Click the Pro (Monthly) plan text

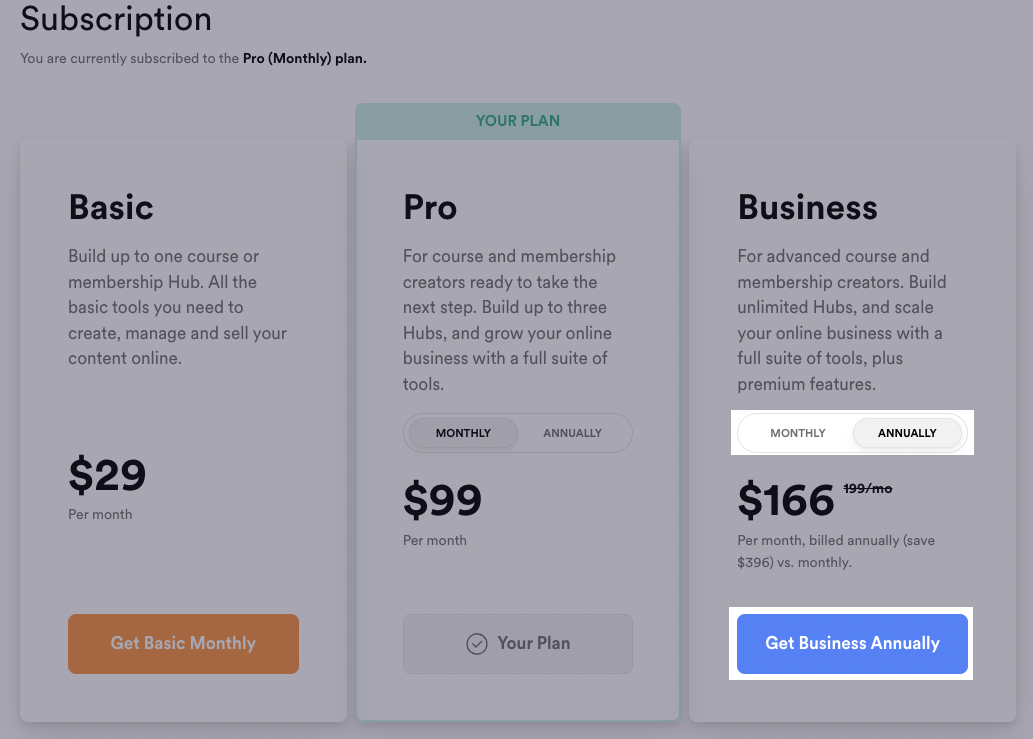[x=304, y=59]
